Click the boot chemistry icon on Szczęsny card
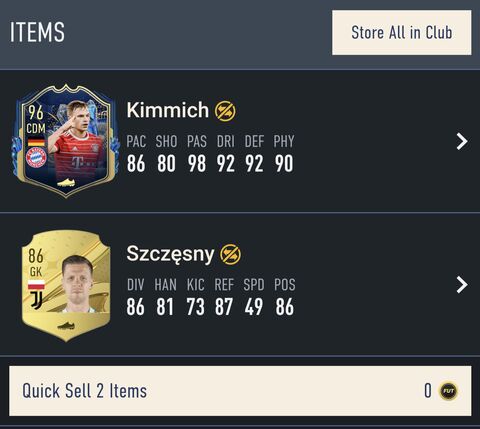 tap(66, 325)
